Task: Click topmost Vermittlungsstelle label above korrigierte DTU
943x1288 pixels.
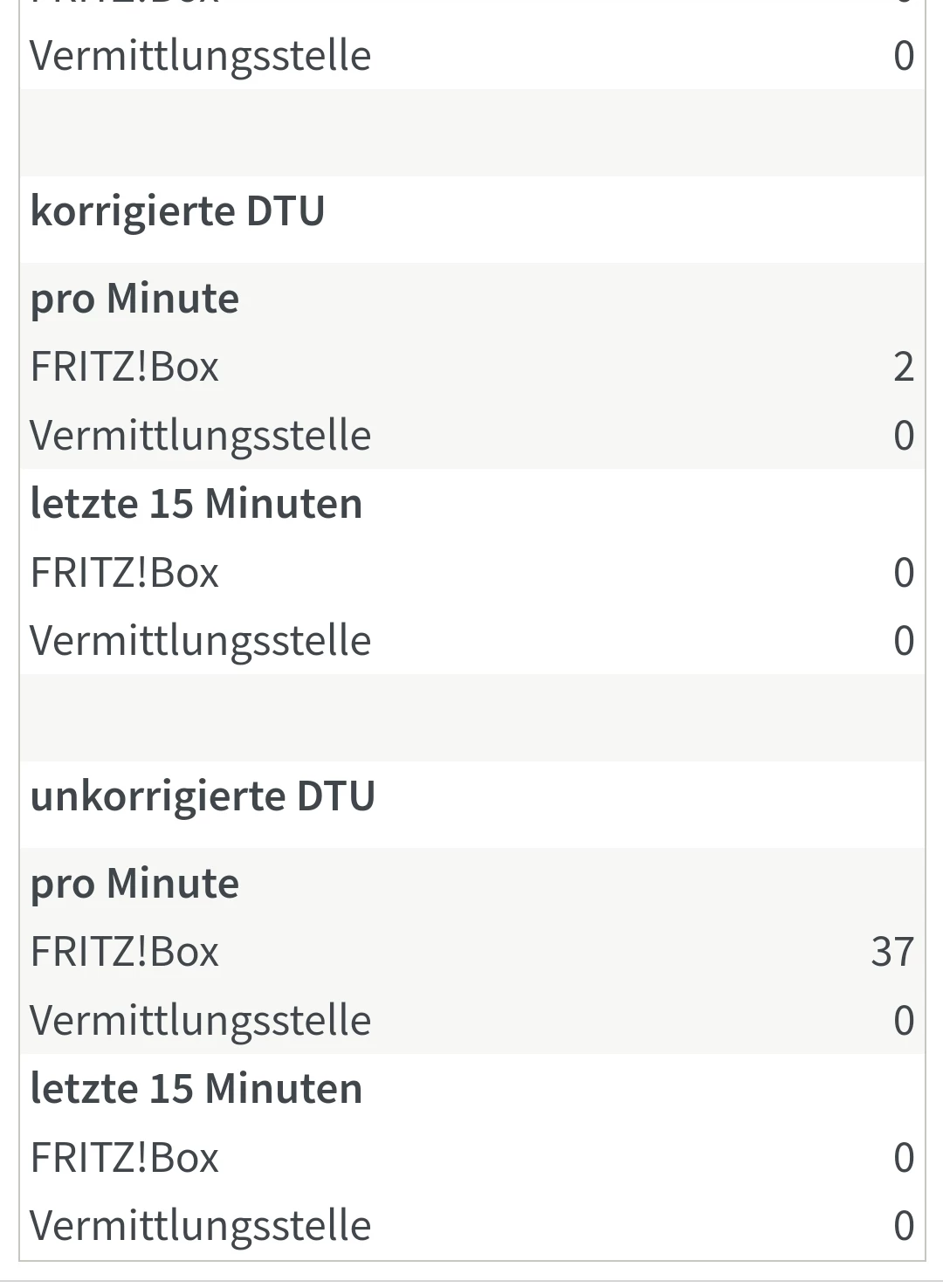Action: click(200, 56)
